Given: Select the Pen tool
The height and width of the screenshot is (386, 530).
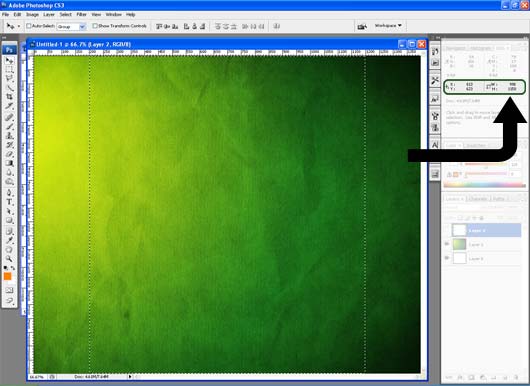Looking at the screenshot, I should [9, 193].
